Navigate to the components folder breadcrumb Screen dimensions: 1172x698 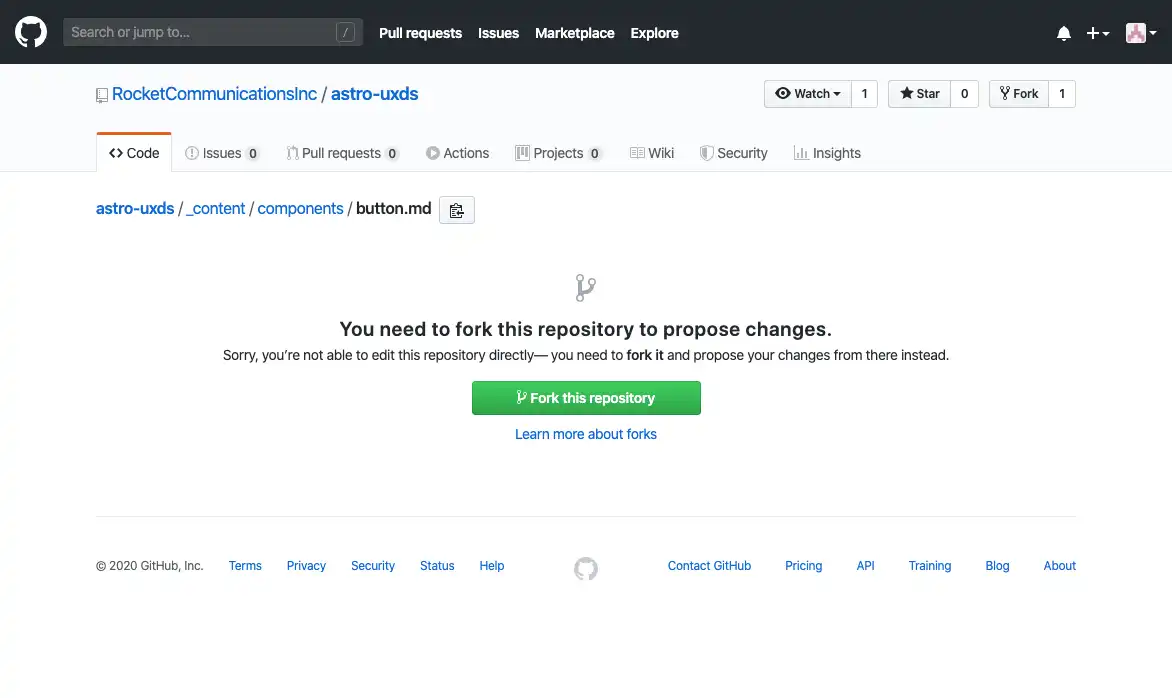(300, 208)
